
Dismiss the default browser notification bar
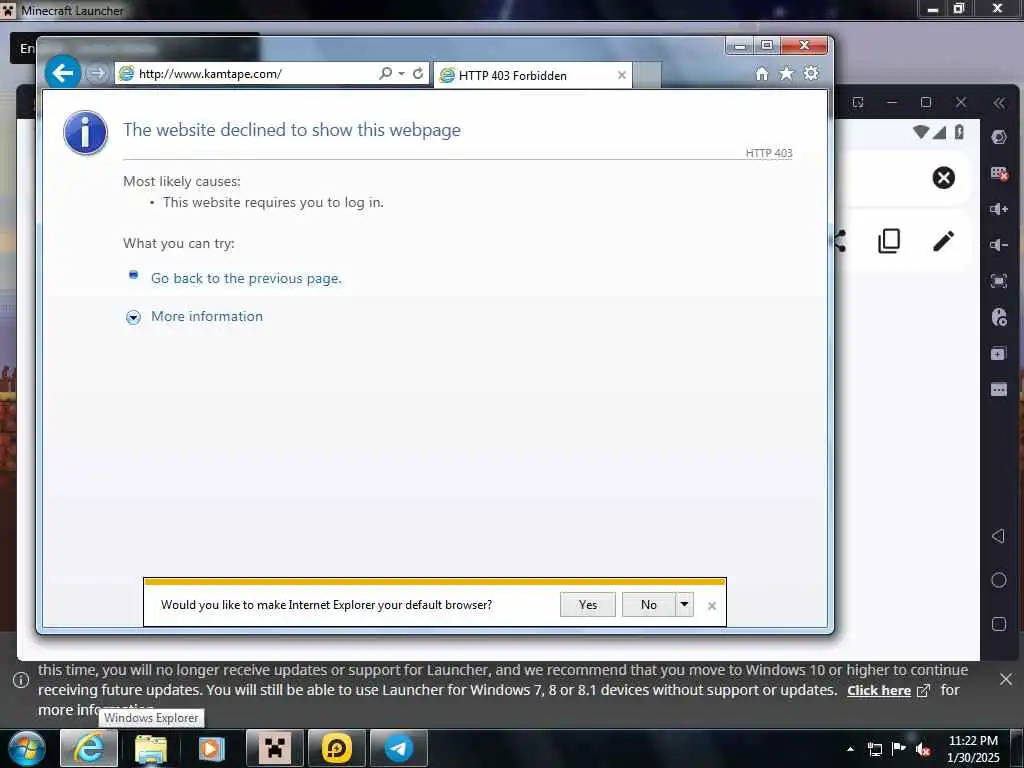tap(712, 606)
